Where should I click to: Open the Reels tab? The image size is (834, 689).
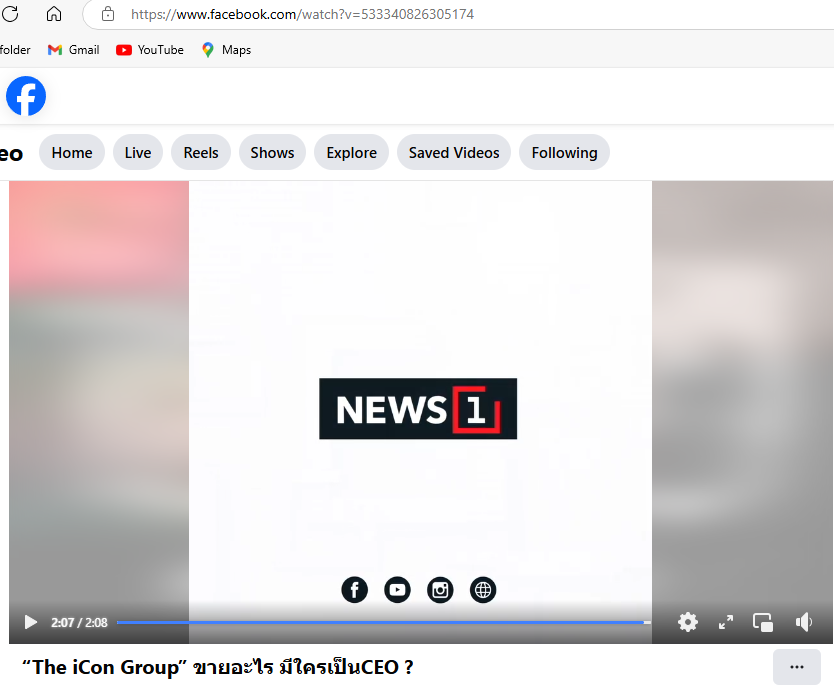(x=201, y=153)
